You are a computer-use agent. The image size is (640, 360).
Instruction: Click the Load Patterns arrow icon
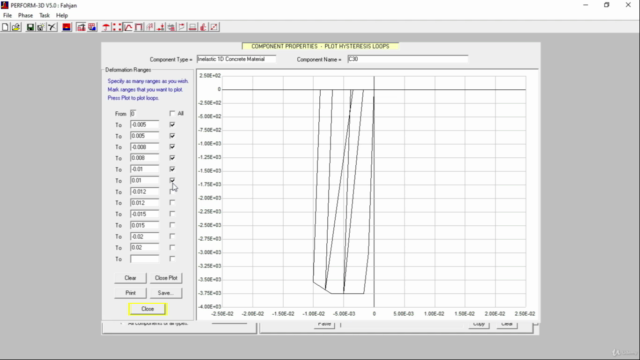point(161,27)
